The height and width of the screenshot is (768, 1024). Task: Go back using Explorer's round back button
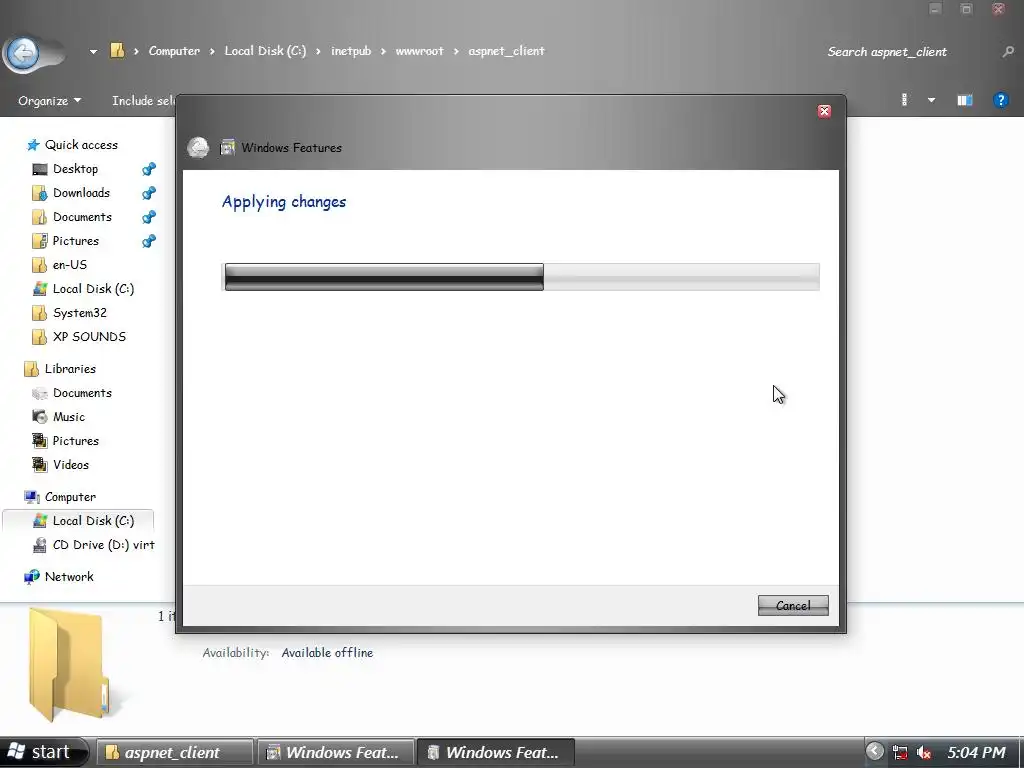click(x=25, y=53)
